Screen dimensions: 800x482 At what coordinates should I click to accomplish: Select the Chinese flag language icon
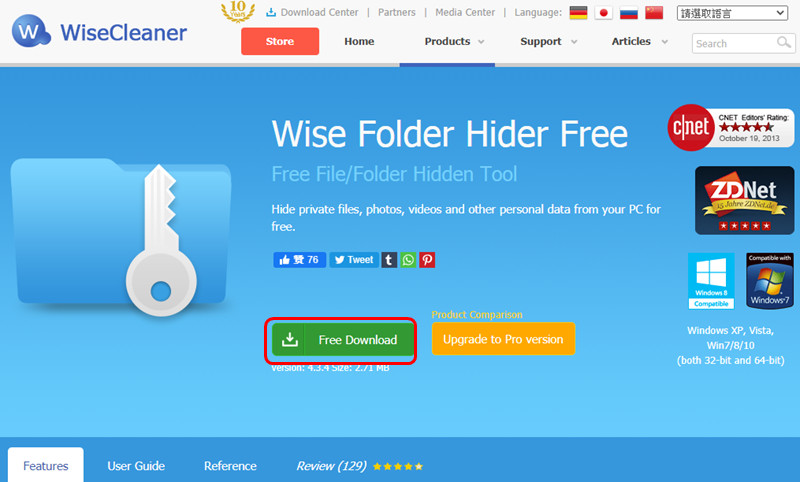pyautogui.click(x=654, y=13)
